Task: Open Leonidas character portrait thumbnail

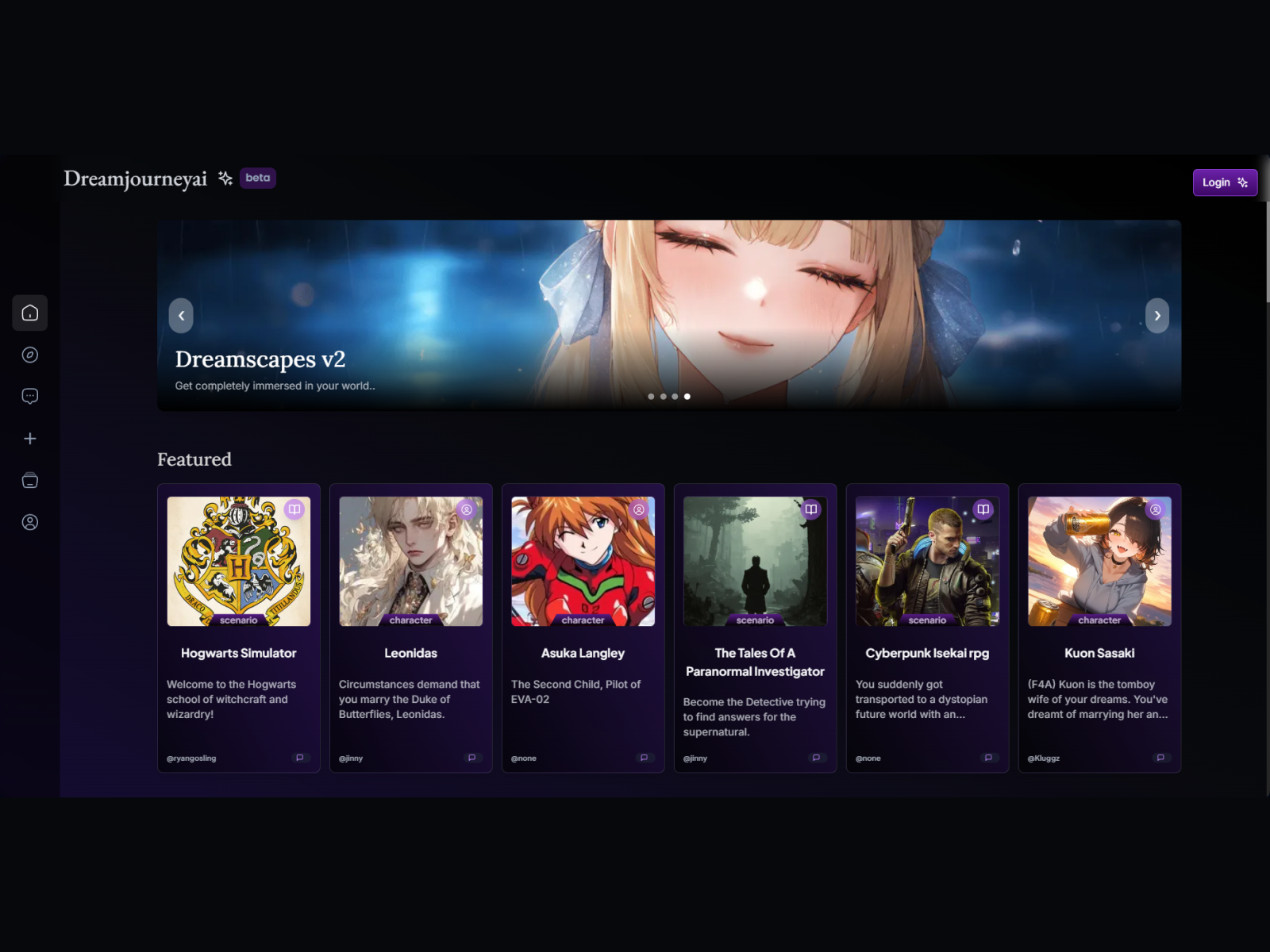Action: tap(411, 561)
